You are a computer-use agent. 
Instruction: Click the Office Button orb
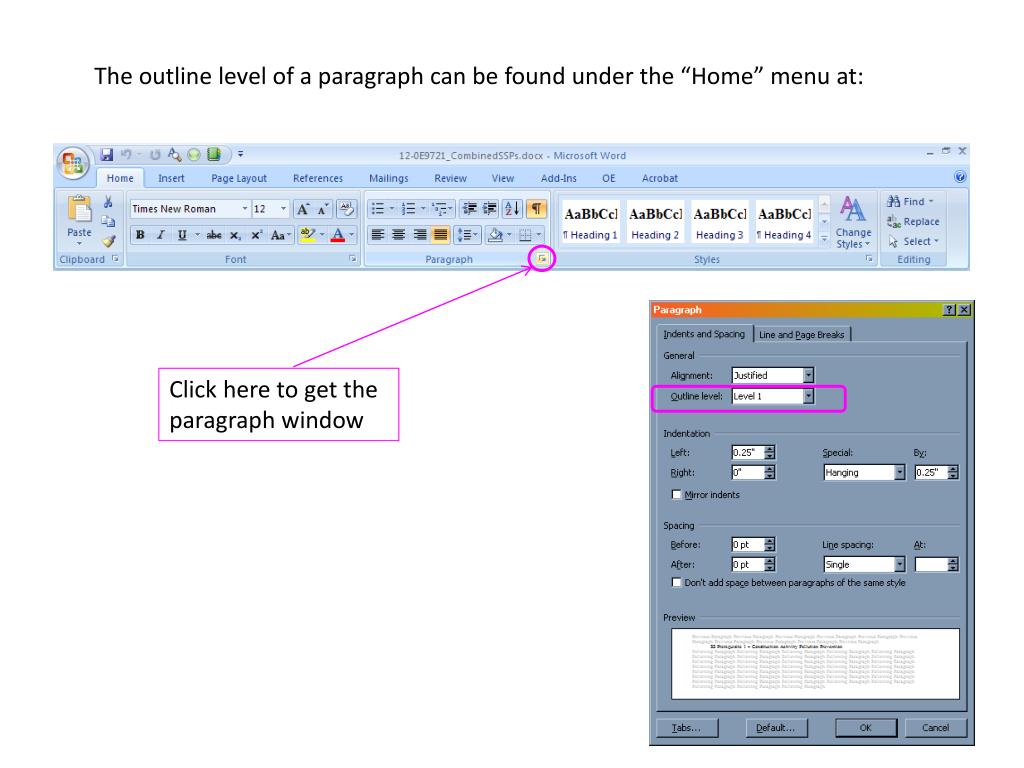(73, 163)
